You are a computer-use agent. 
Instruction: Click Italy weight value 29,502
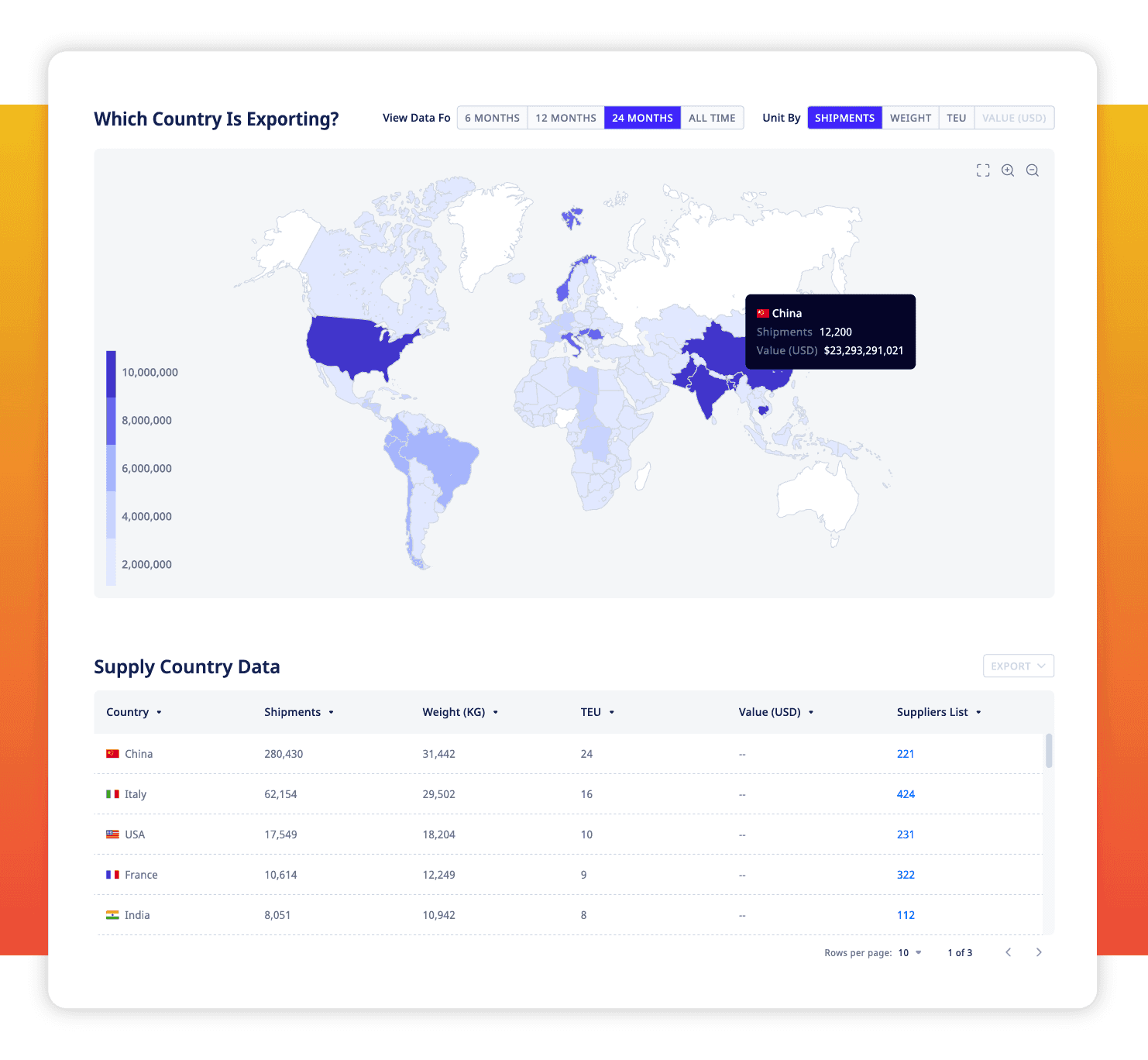438,794
